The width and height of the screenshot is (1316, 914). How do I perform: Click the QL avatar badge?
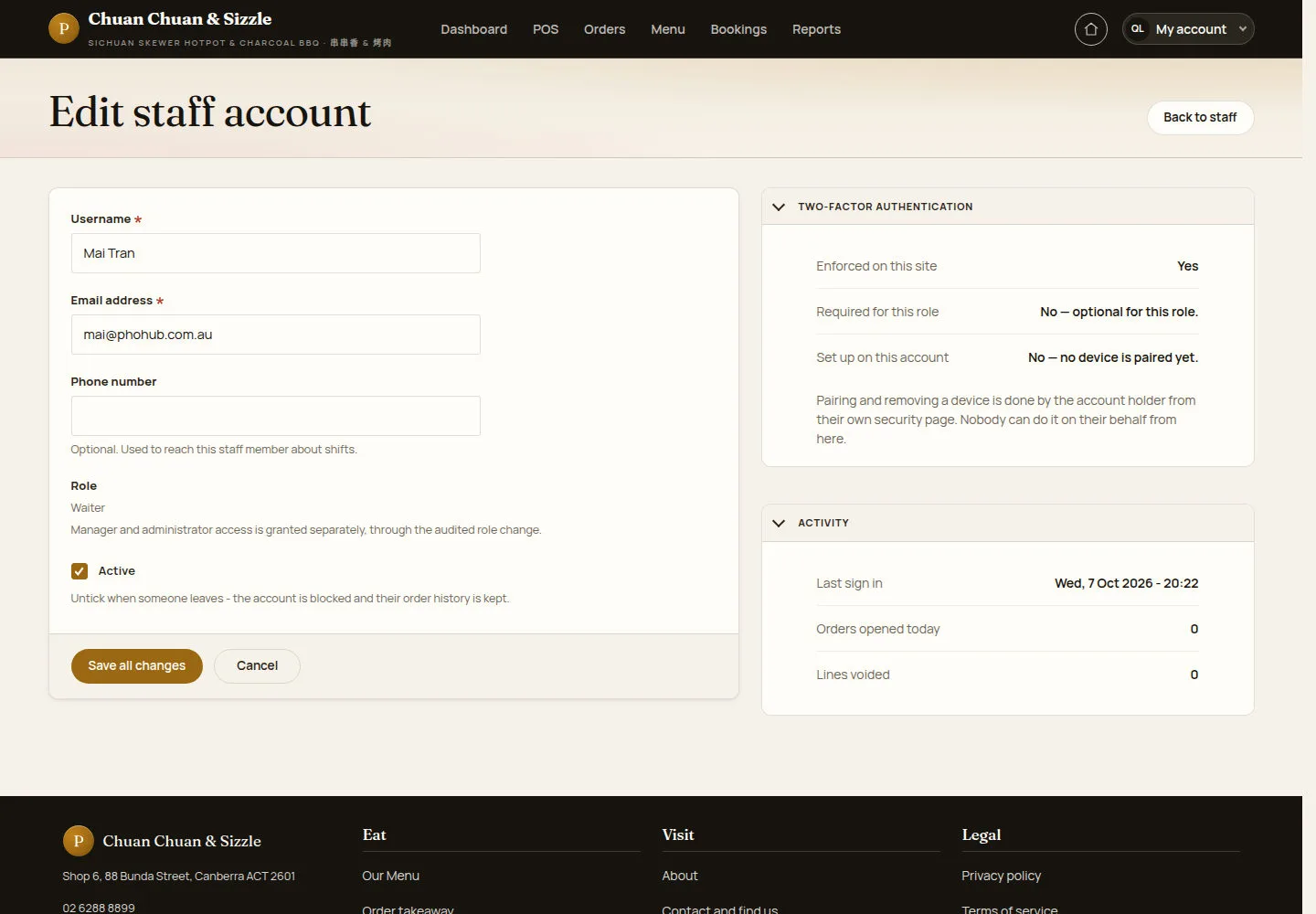[x=1137, y=29]
